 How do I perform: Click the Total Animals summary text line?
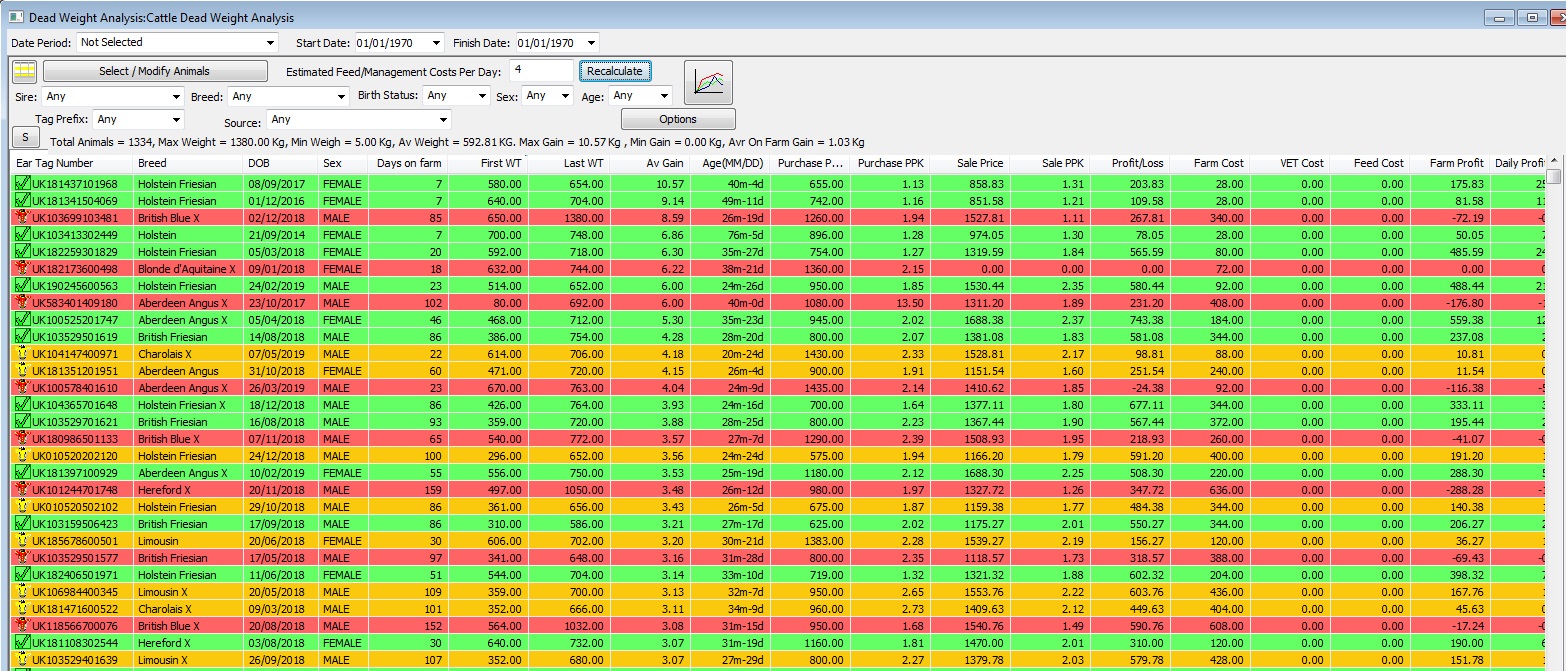tap(457, 143)
